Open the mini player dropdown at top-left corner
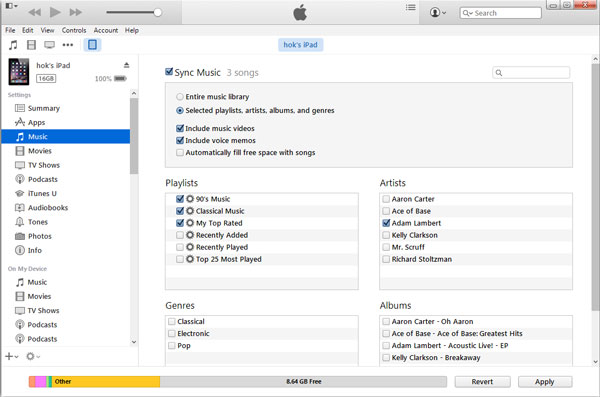 click(11, 5)
